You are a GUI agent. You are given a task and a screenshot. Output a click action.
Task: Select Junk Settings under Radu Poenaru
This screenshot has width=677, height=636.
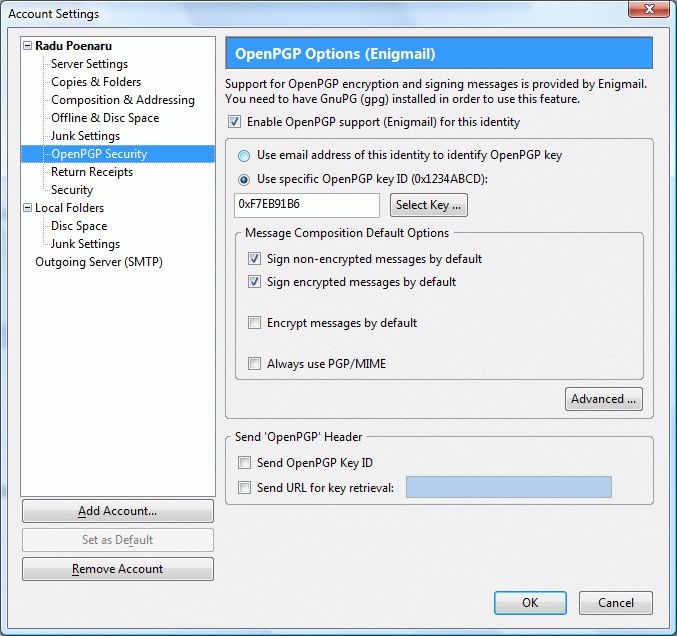tap(85, 136)
